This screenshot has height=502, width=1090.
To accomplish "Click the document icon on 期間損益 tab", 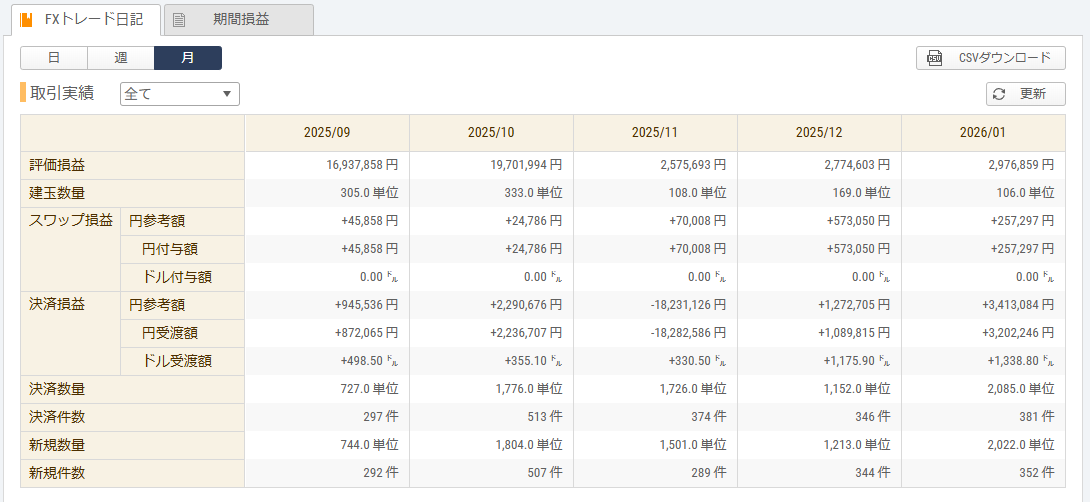I will click(179, 20).
